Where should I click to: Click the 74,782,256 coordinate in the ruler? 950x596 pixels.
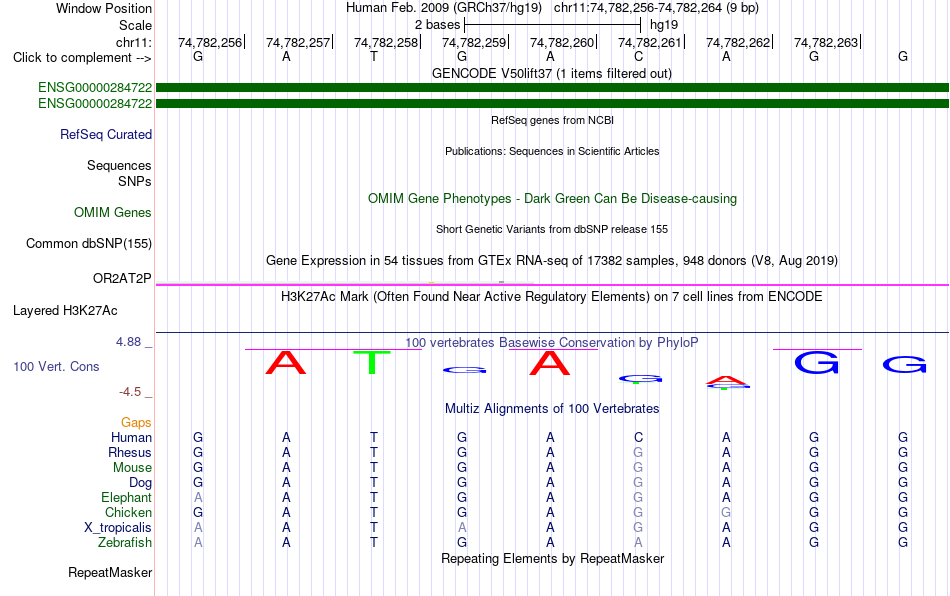pos(210,42)
